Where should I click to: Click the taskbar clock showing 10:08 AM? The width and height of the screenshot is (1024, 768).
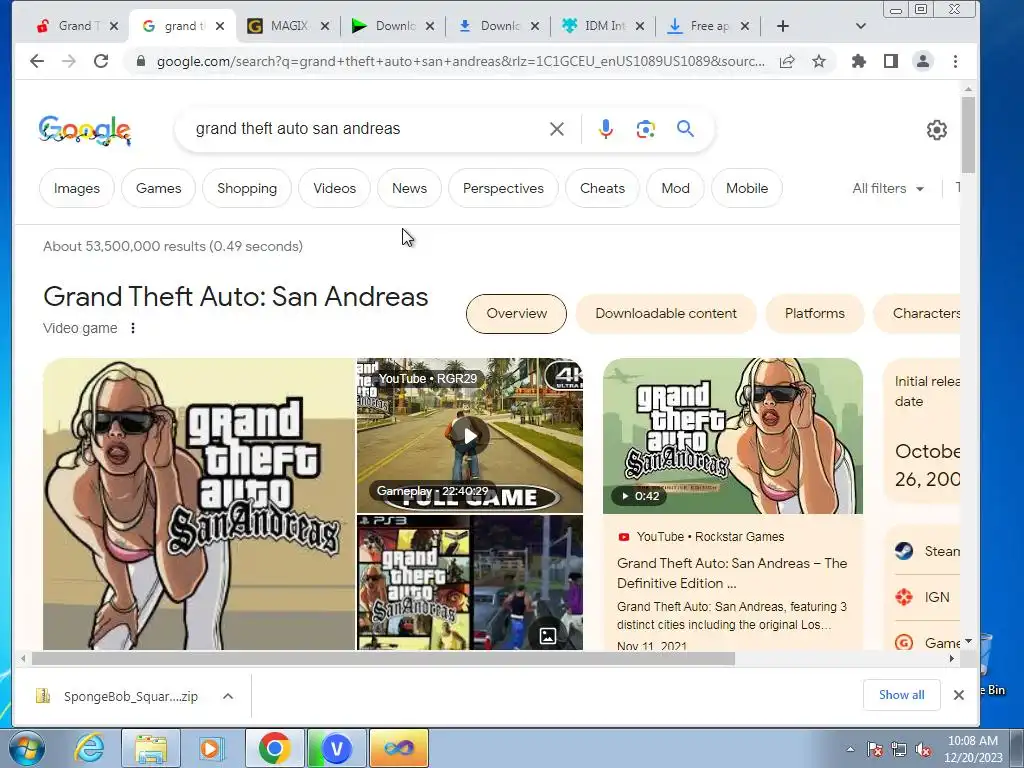click(972, 749)
